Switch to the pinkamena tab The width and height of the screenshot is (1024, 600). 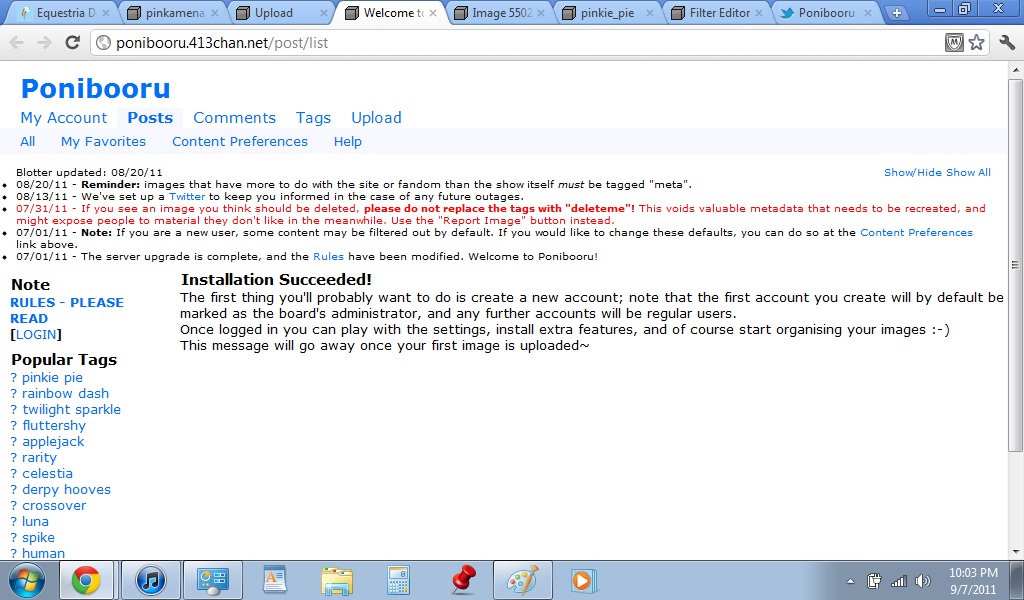pyautogui.click(x=173, y=12)
